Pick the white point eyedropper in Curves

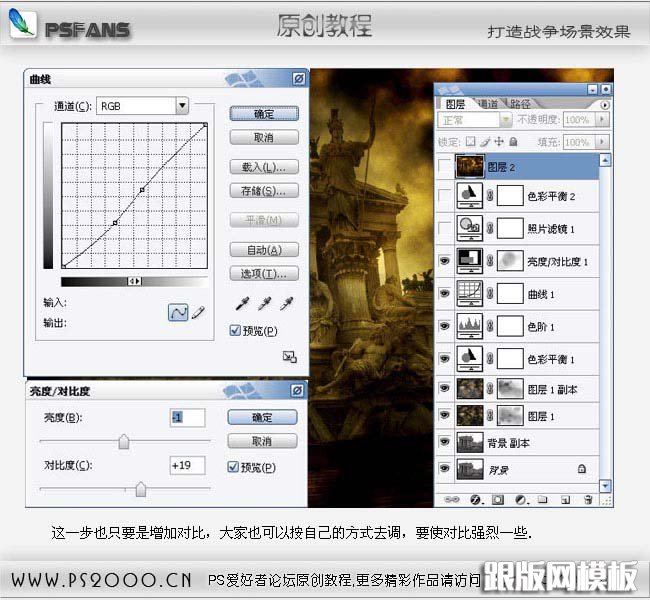pos(286,304)
